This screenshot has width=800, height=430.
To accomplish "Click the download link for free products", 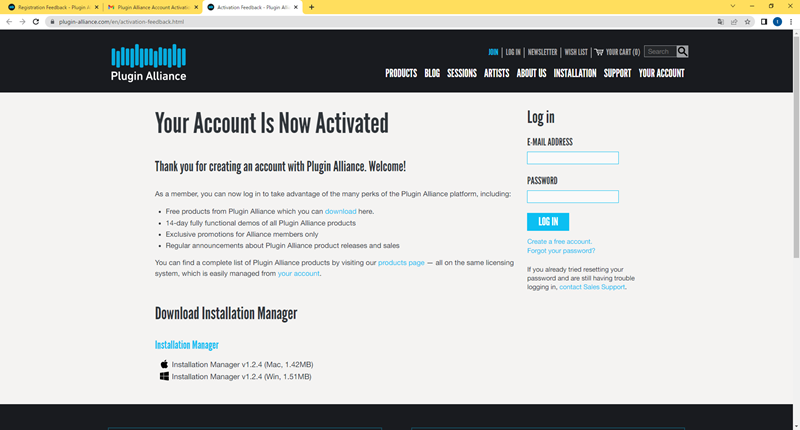I will 340,211.
